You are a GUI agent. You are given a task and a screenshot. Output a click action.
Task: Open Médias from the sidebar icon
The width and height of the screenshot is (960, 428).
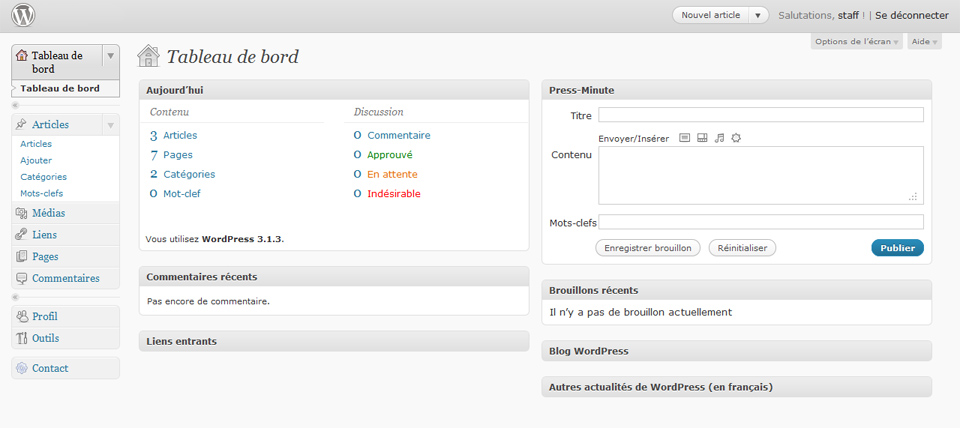point(22,213)
